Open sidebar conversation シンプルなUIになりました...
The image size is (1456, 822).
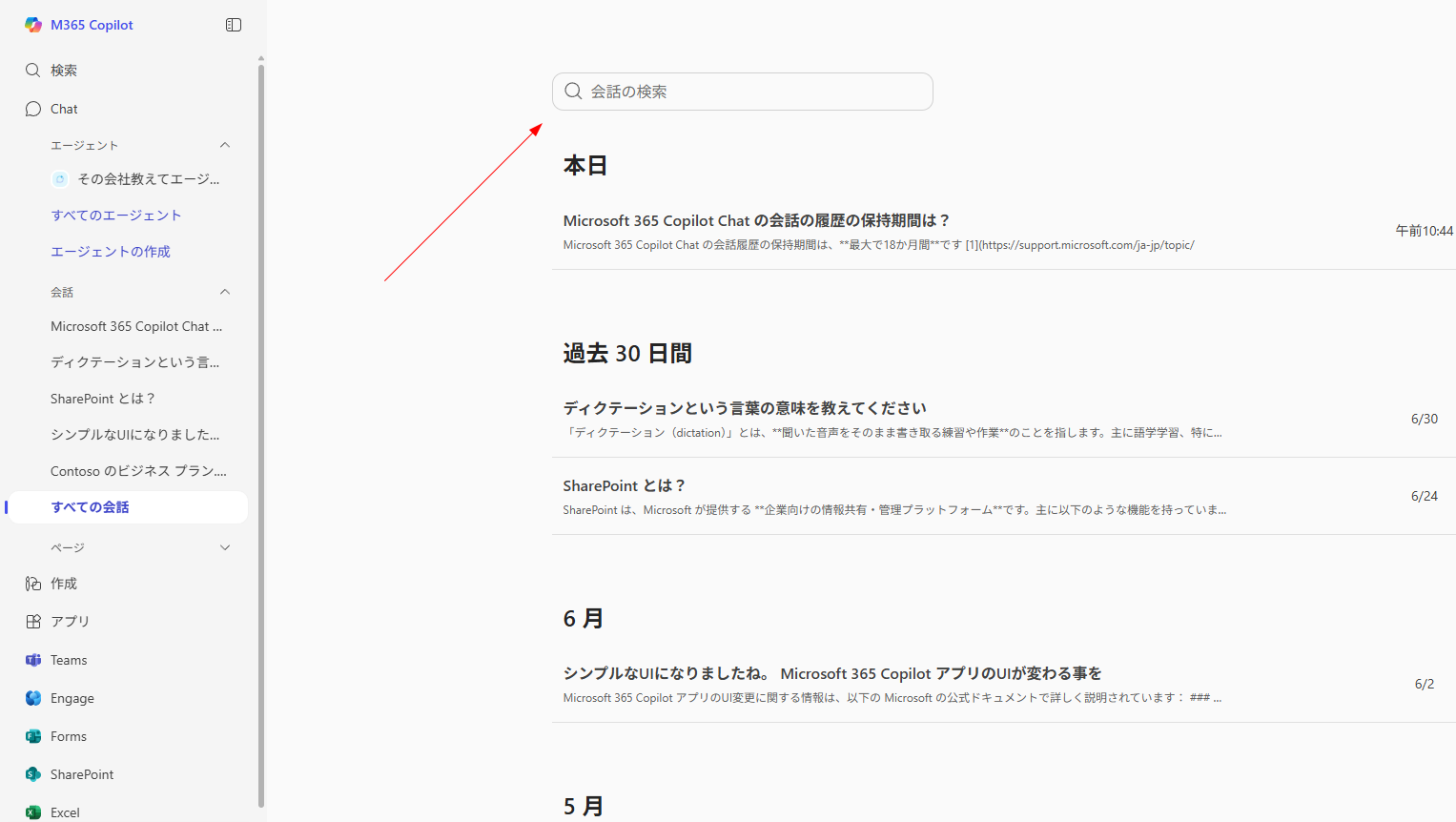(x=135, y=435)
